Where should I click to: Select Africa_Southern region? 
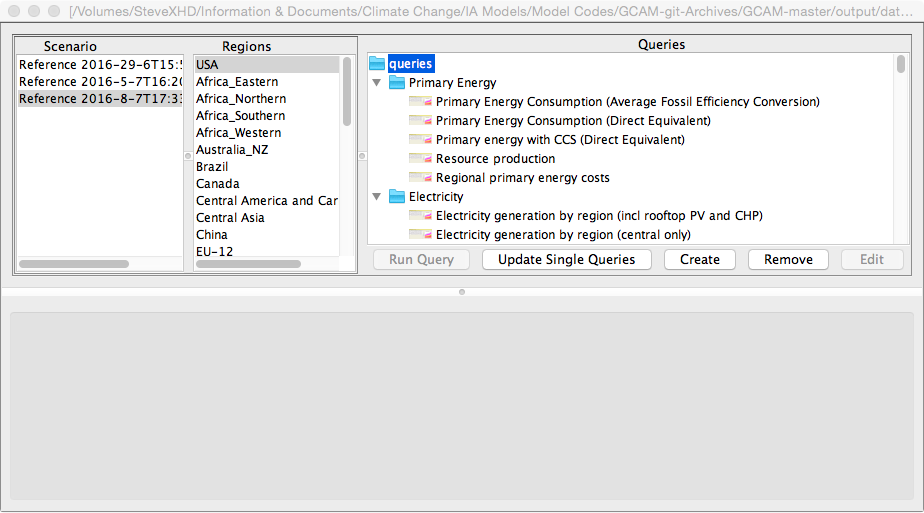point(267,116)
